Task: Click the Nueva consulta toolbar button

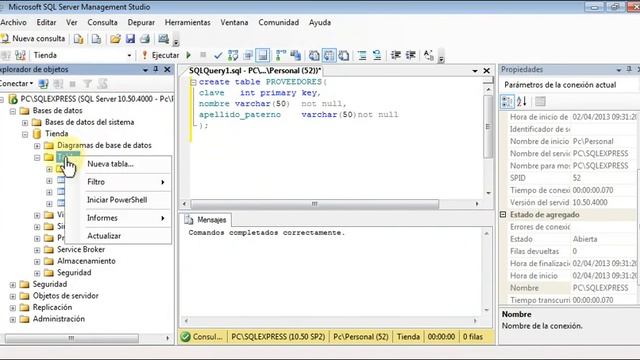Action: 33,39
